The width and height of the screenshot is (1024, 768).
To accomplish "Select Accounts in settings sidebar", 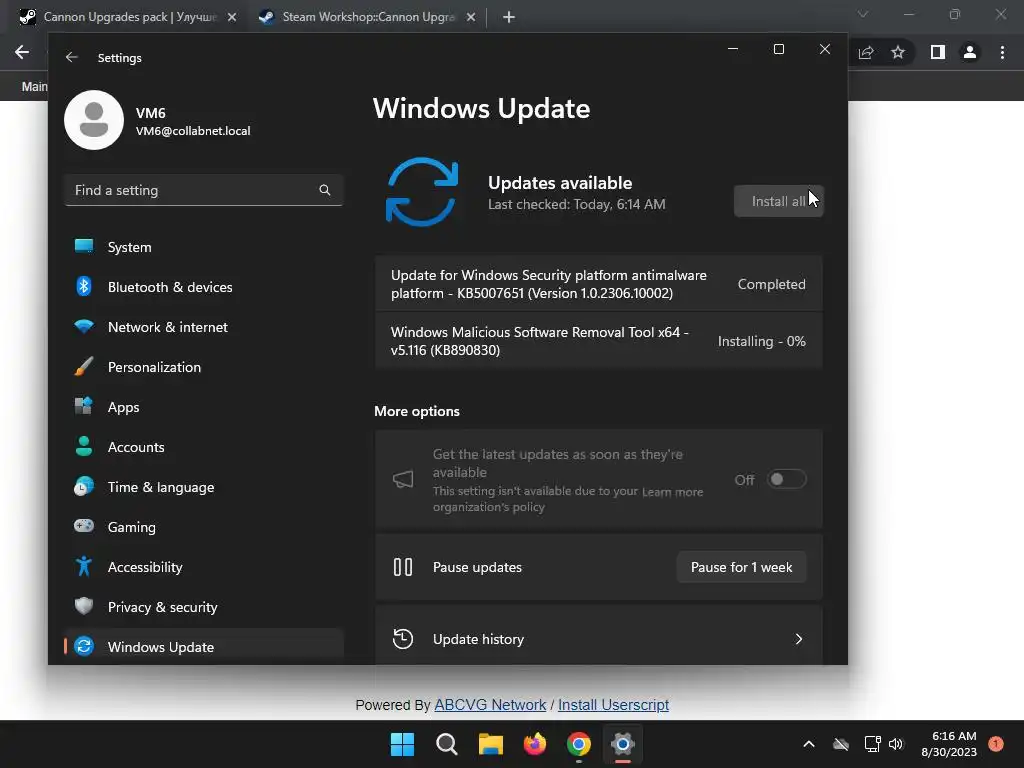I will click(204, 447).
